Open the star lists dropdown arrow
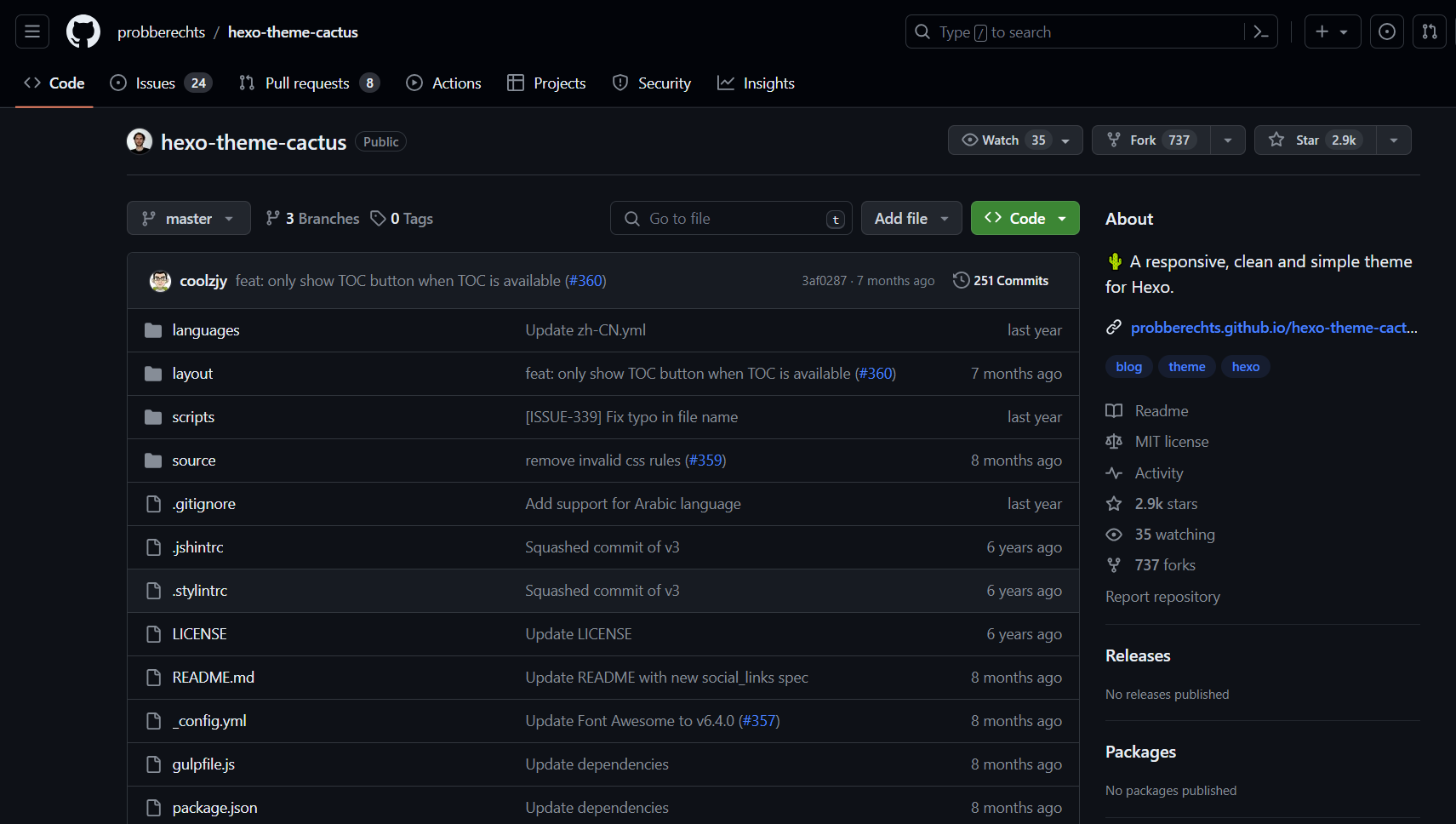The height and width of the screenshot is (824, 1456). pos(1394,140)
